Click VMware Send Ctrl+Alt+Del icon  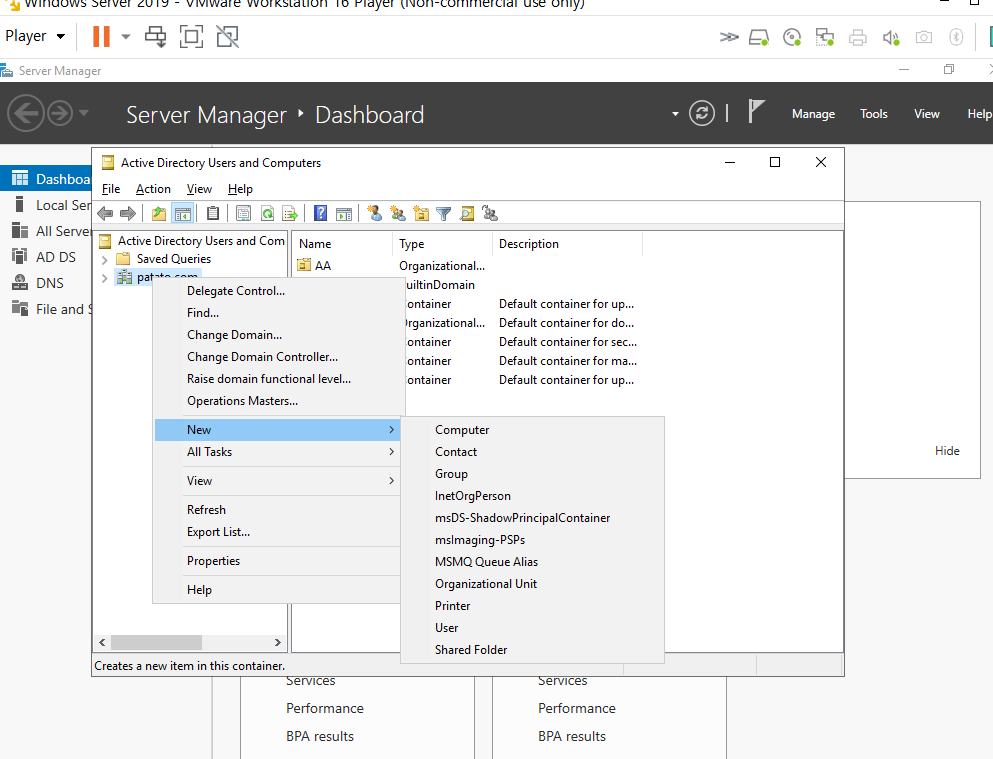156,37
